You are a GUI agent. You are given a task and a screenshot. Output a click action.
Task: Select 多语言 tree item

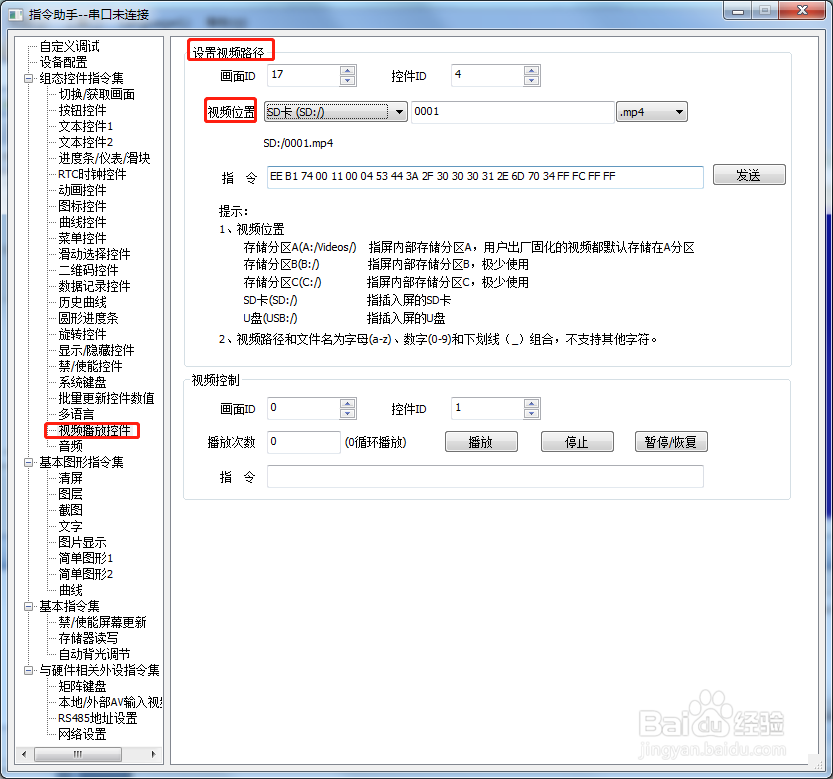point(76,414)
